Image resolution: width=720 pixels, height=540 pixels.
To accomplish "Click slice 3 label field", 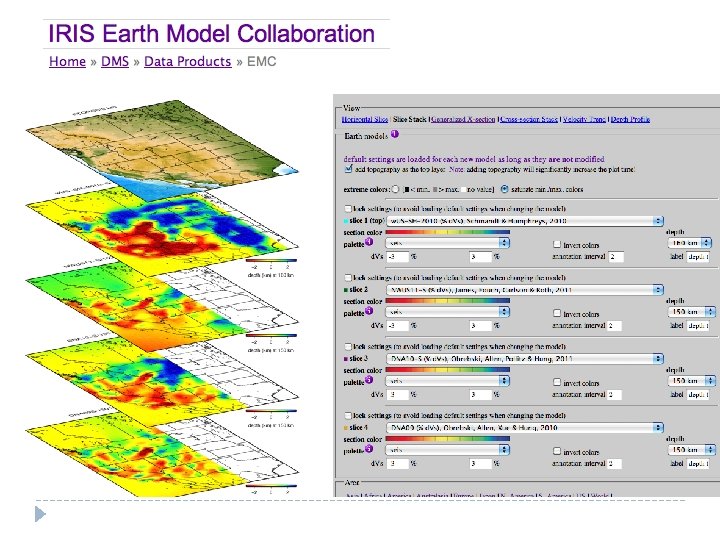I will 698,394.
